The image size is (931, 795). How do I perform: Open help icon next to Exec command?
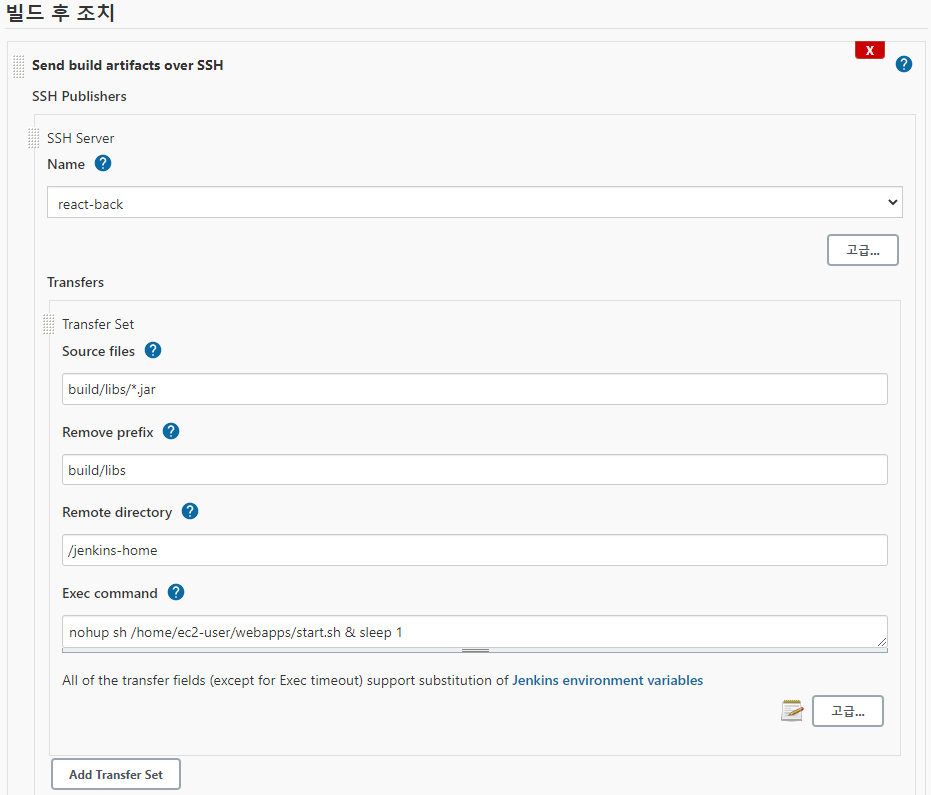coord(176,592)
